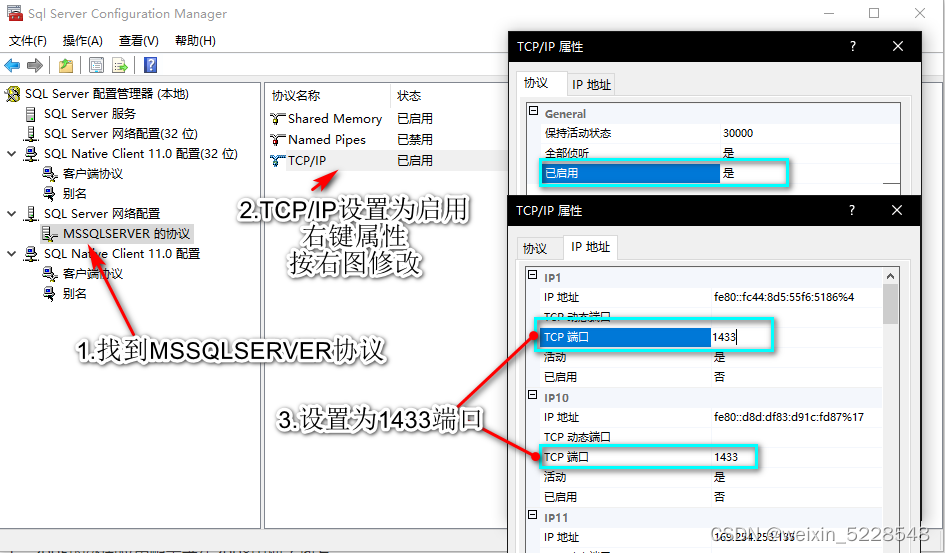The height and width of the screenshot is (553, 945).
Task: Click the SQL Native Client 11.0 配置(32 位) icon
Action: 31,154
